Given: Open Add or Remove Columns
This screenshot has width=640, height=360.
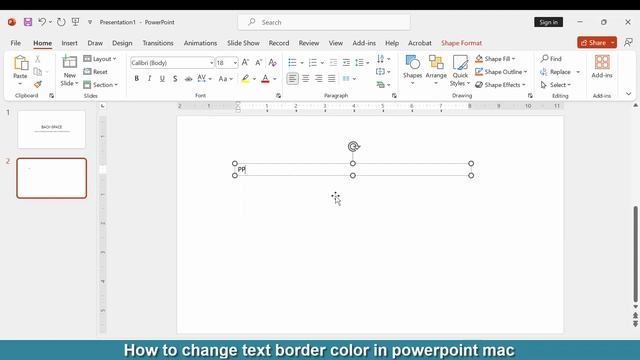Looking at the screenshot, I should 349,78.
